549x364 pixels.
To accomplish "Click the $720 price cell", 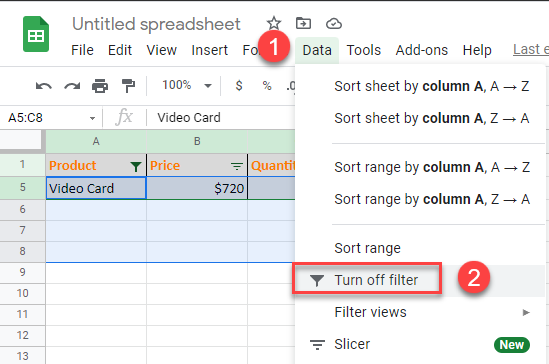I will (x=197, y=188).
